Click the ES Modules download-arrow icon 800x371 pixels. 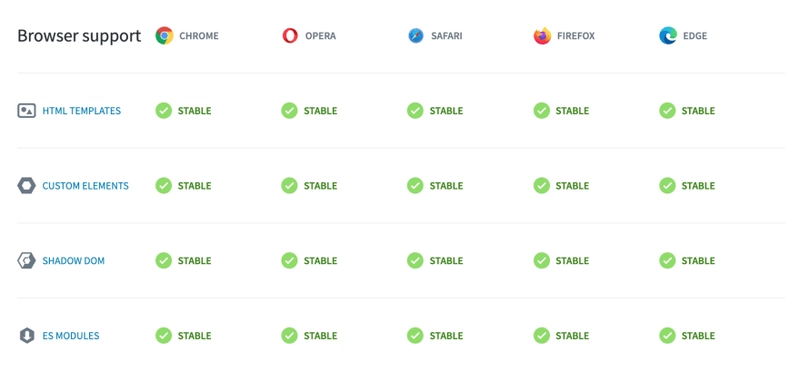click(x=27, y=336)
